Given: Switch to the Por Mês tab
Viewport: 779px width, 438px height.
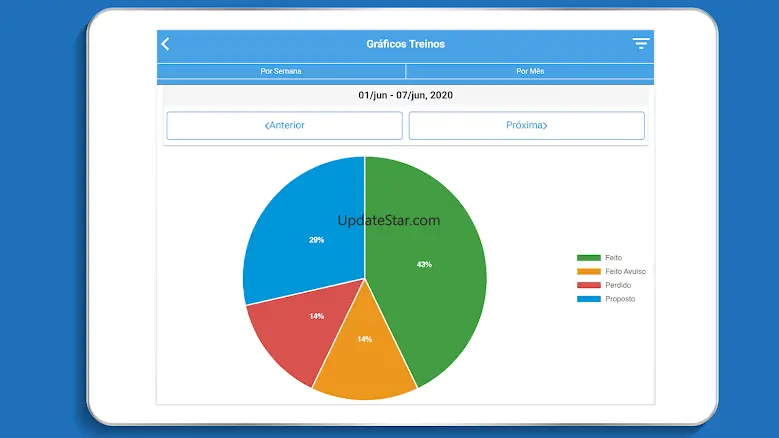Looking at the screenshot, I should [x=529, y=72].
